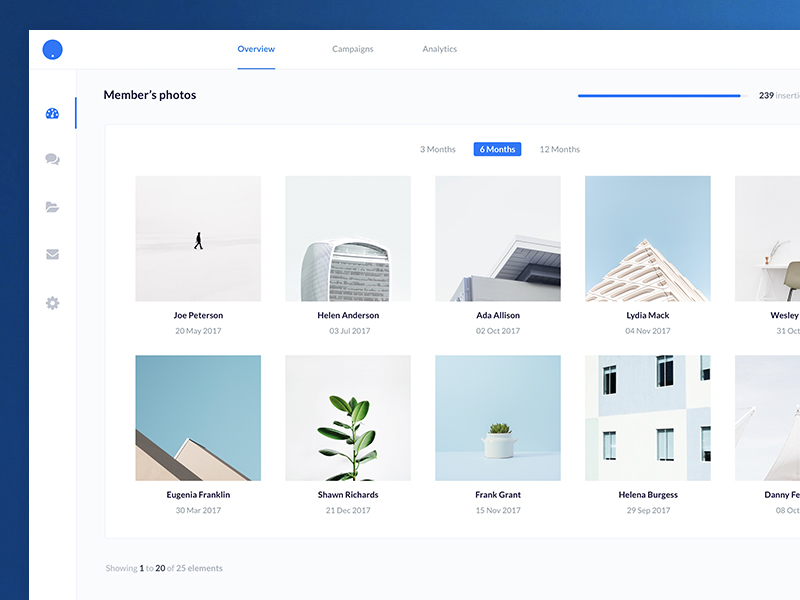This screenshot has width=800, height=600.
Task: Click the Lydia Mack name link
Action: coord(647,315)
